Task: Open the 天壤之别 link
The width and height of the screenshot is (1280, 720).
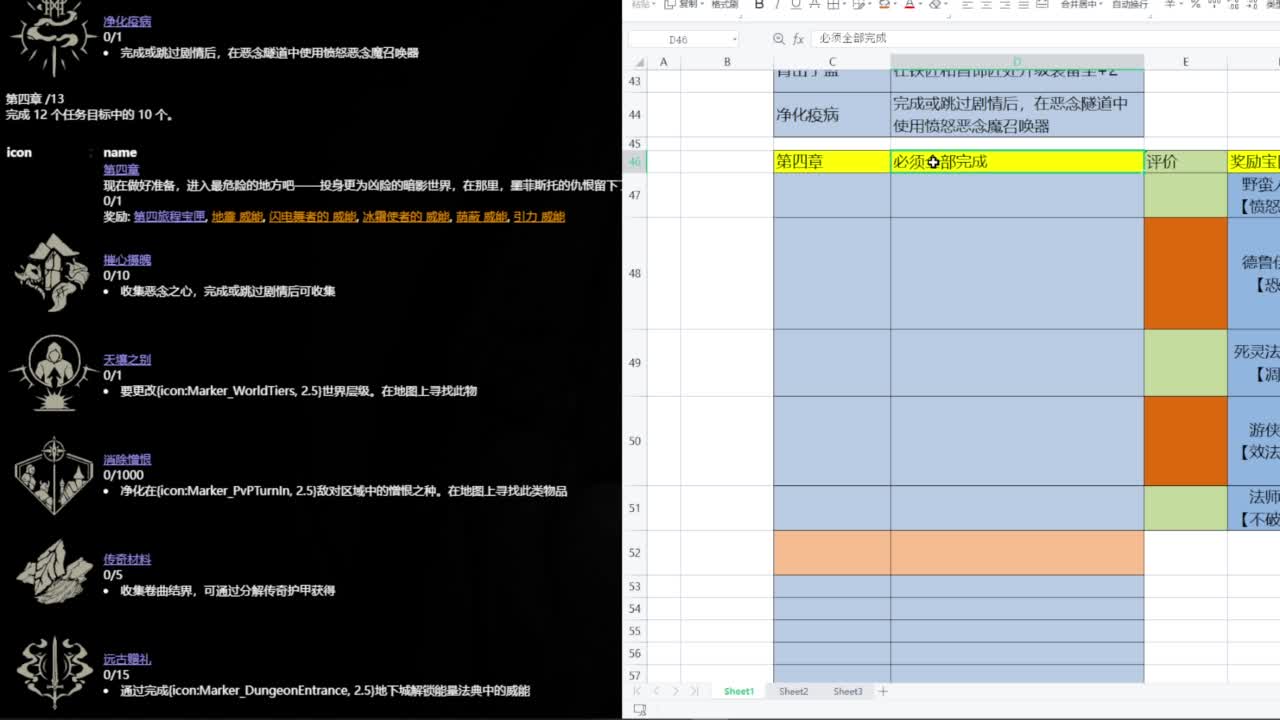Action: 127,360
